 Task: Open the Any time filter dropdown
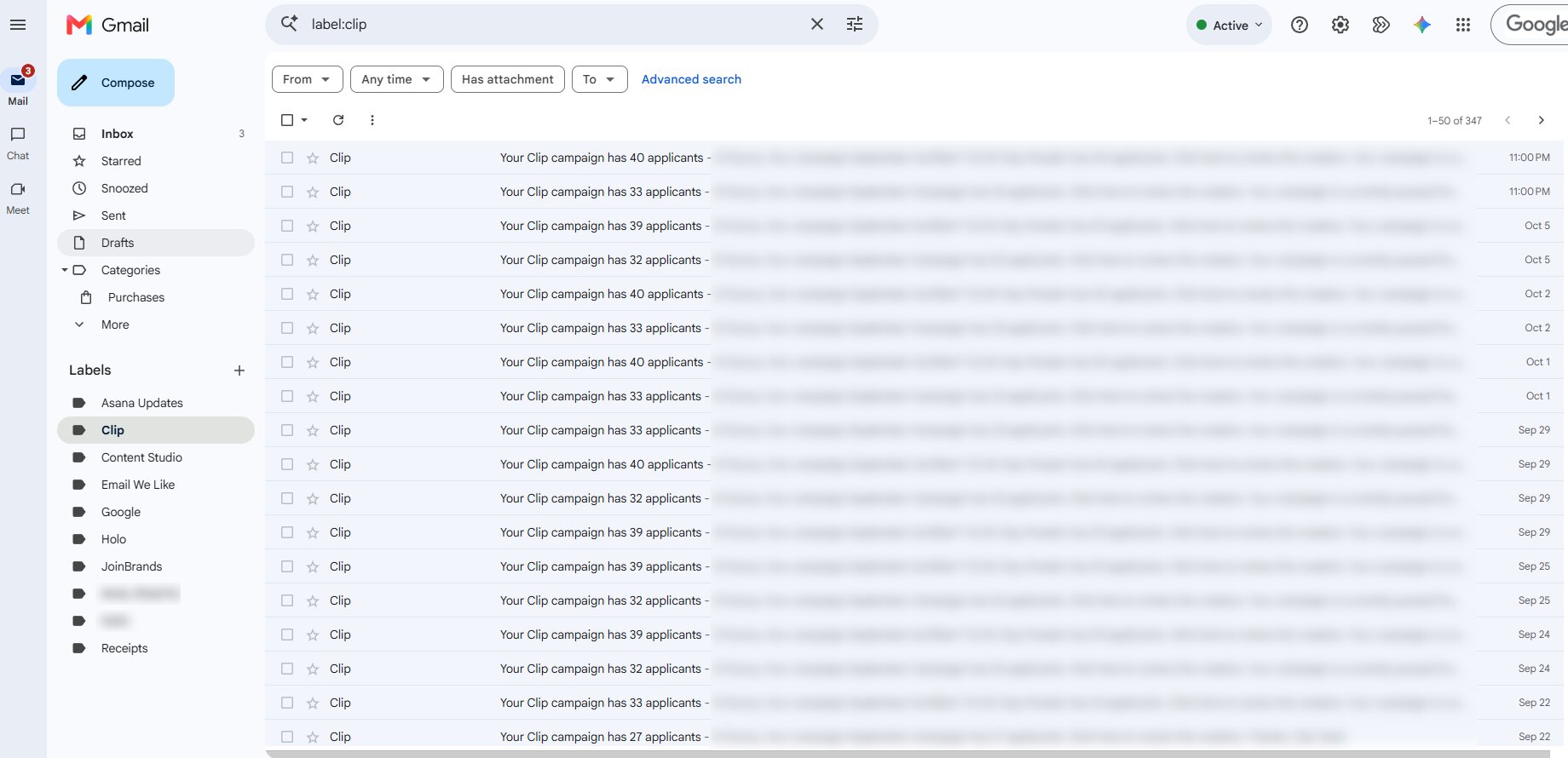click(x=396, y=79)
